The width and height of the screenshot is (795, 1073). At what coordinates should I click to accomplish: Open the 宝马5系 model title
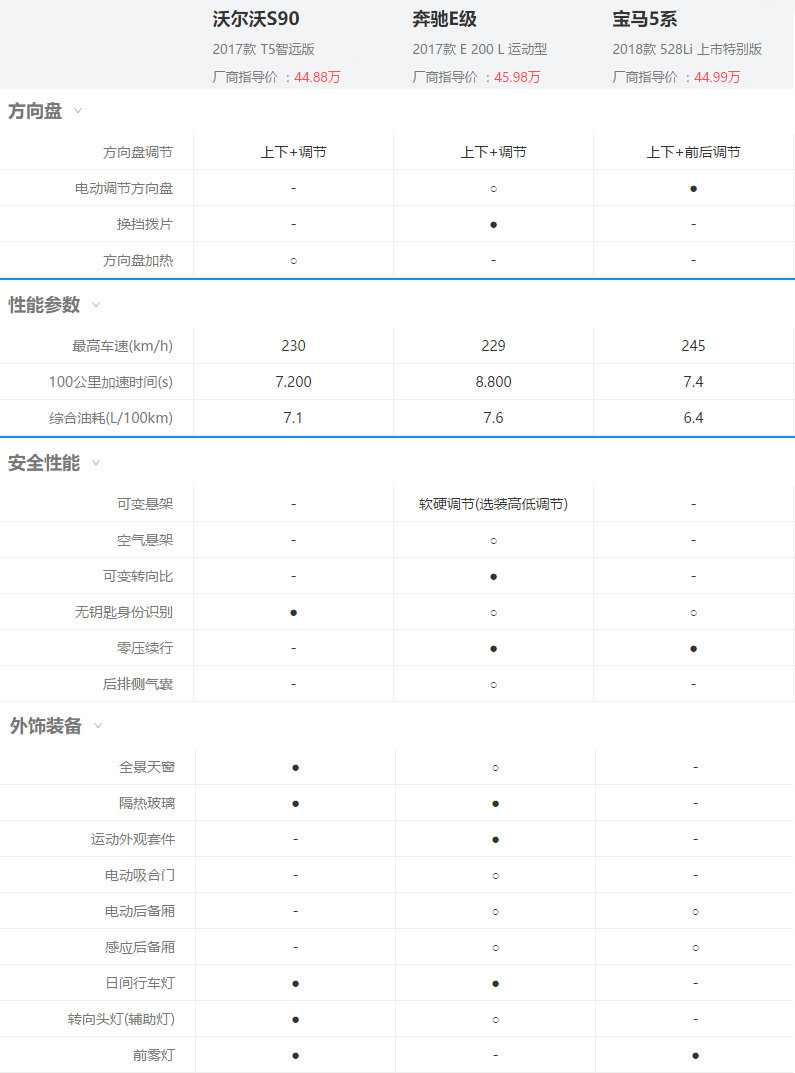(x=644, y=19)
